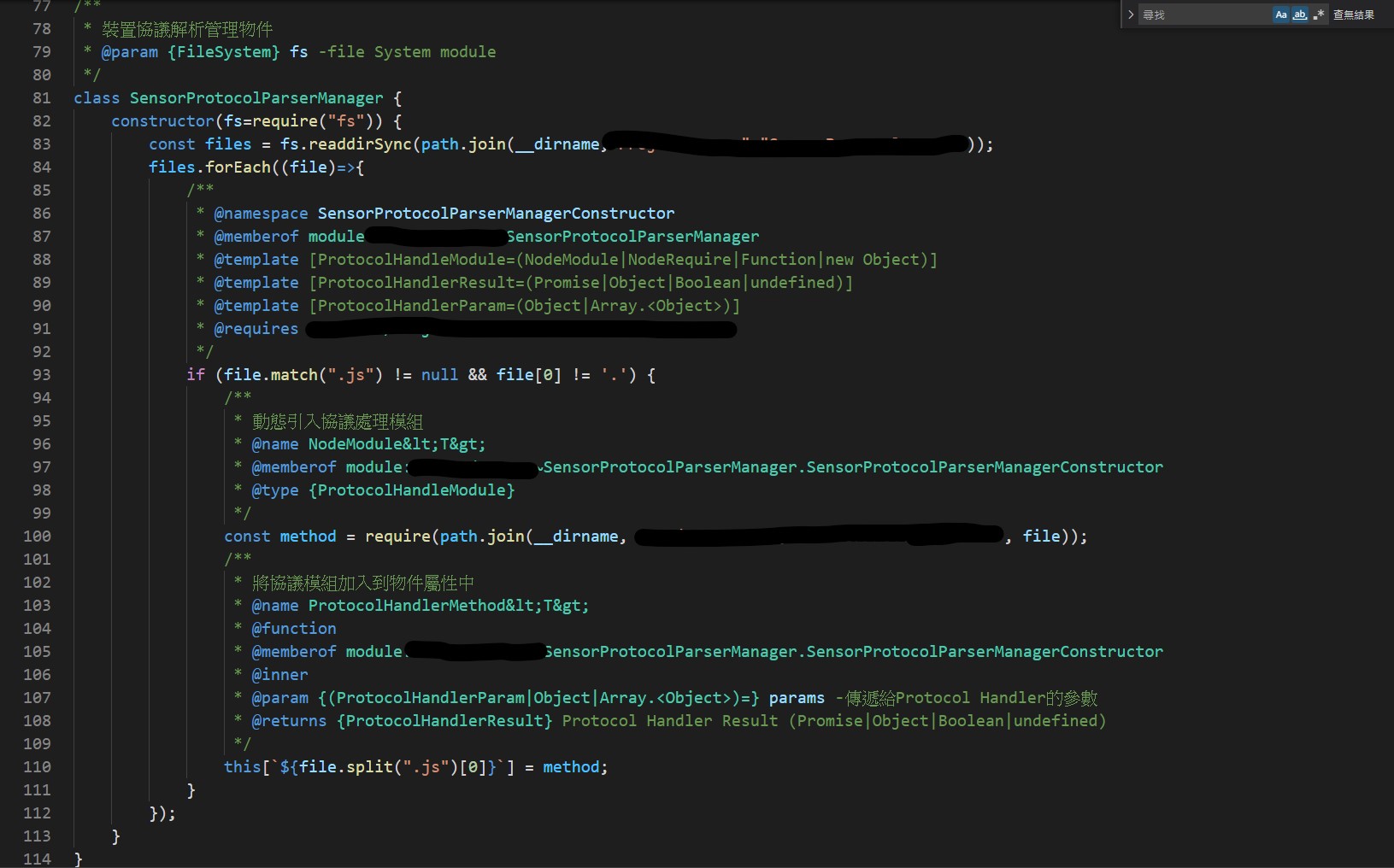Click line number 81 in the gutter
Viewport: 1394px width, 868px height.
click(x=42, y=98)
